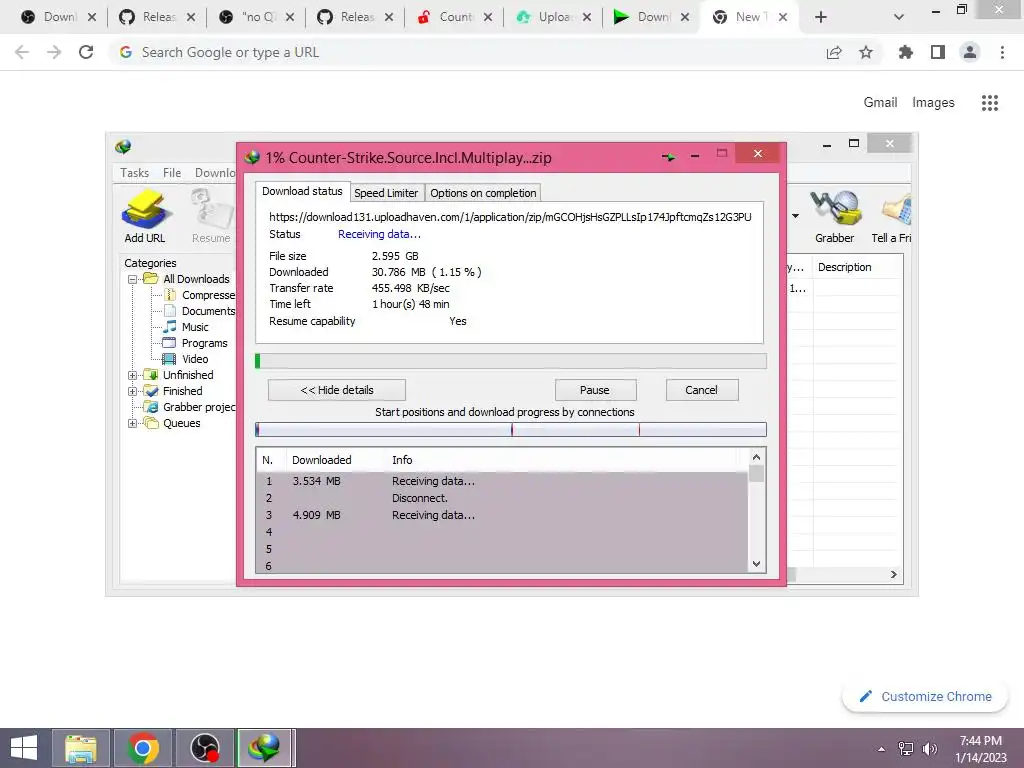Click the Grabber projects icon
This screenshot has width=1024, height=768.
pos(151,407)
